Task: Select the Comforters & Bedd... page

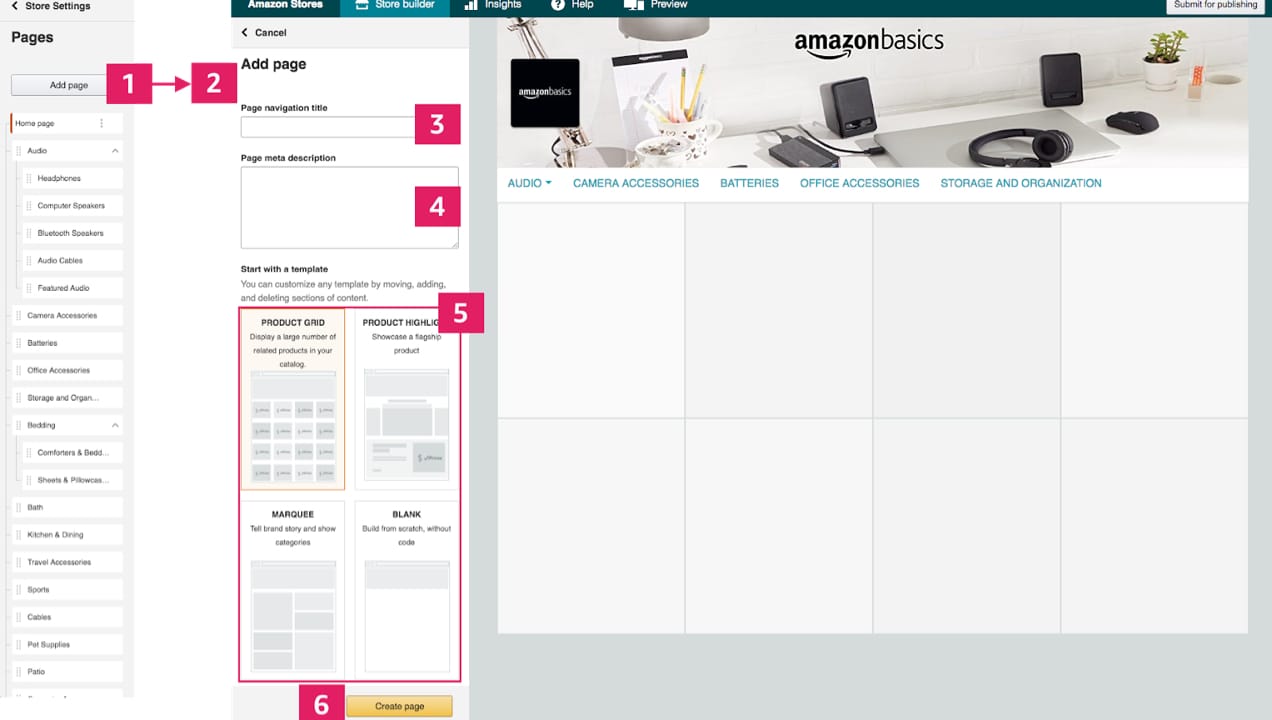Action: click(72, 453)
